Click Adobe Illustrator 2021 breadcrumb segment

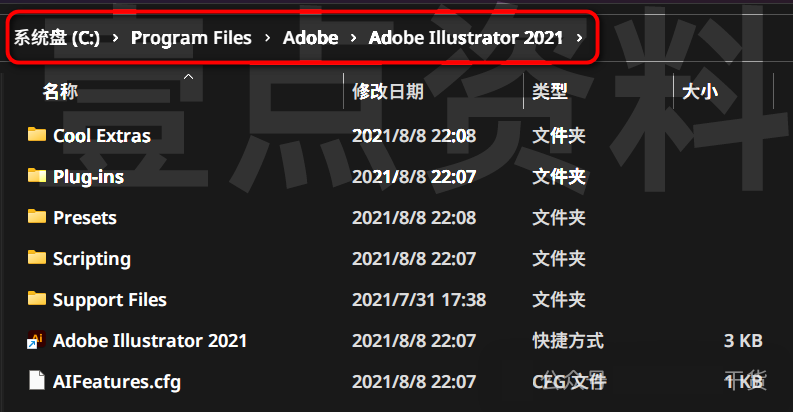click(466, 38)
